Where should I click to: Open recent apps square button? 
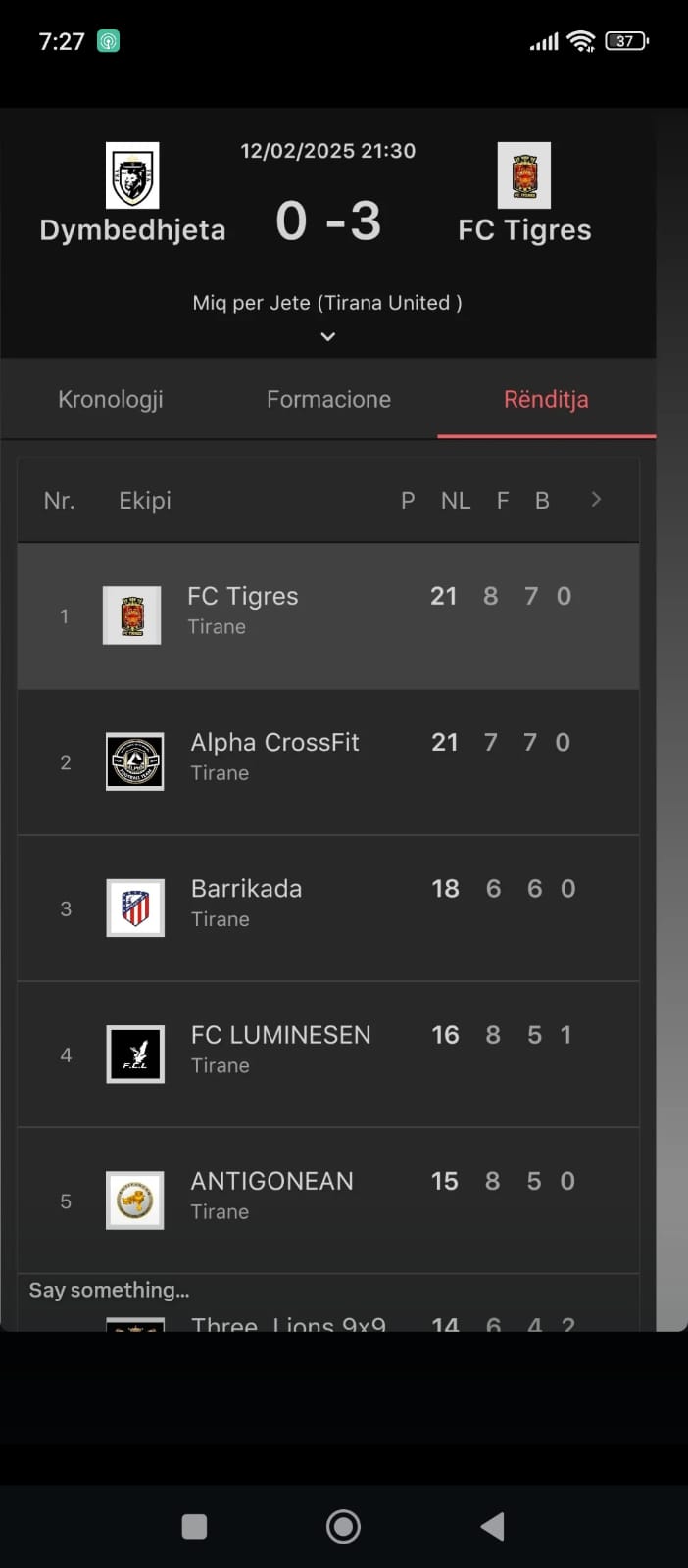click(194, 1526)
